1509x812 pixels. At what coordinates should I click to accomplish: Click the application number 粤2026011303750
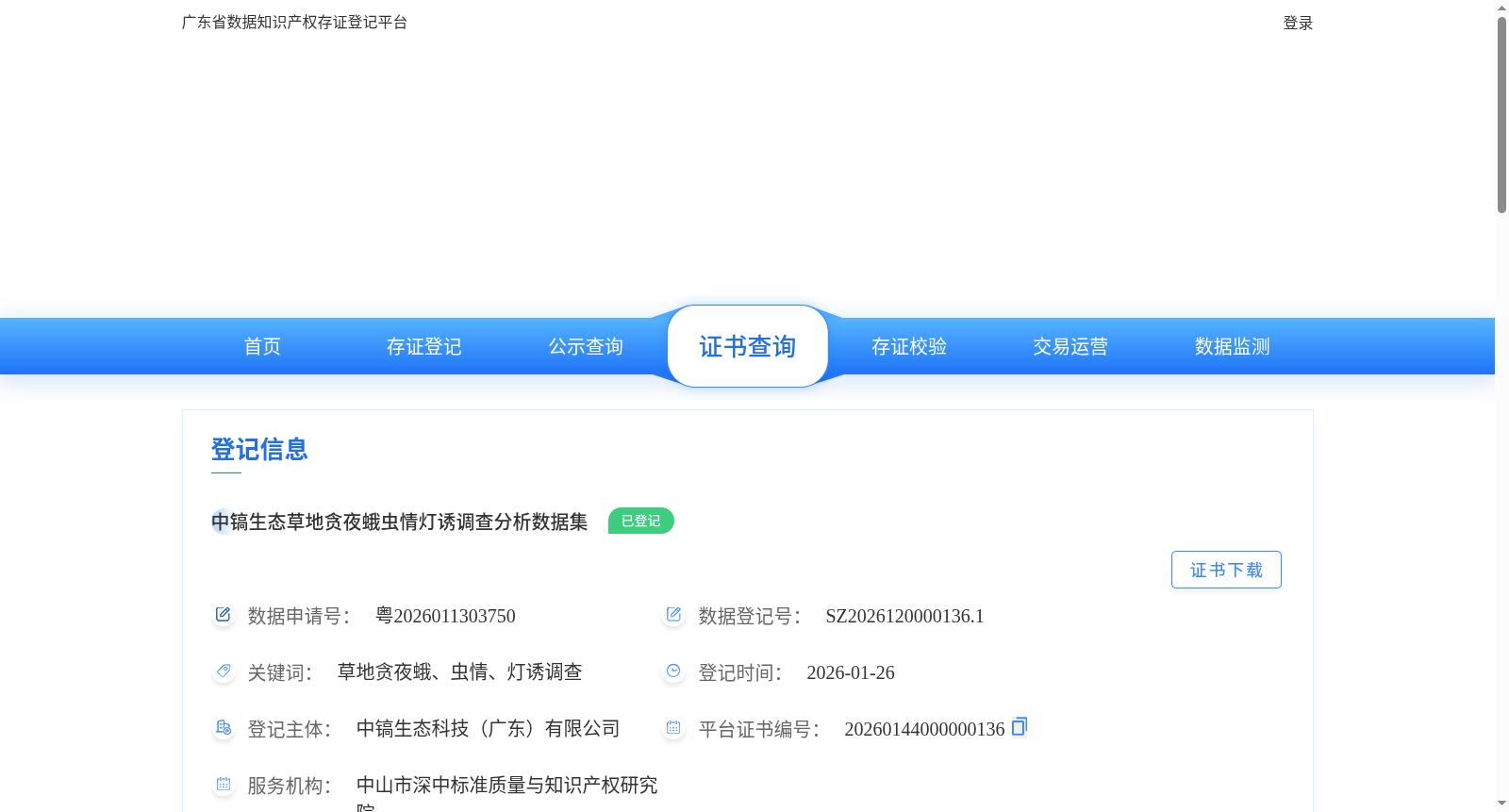pos(445,616)
